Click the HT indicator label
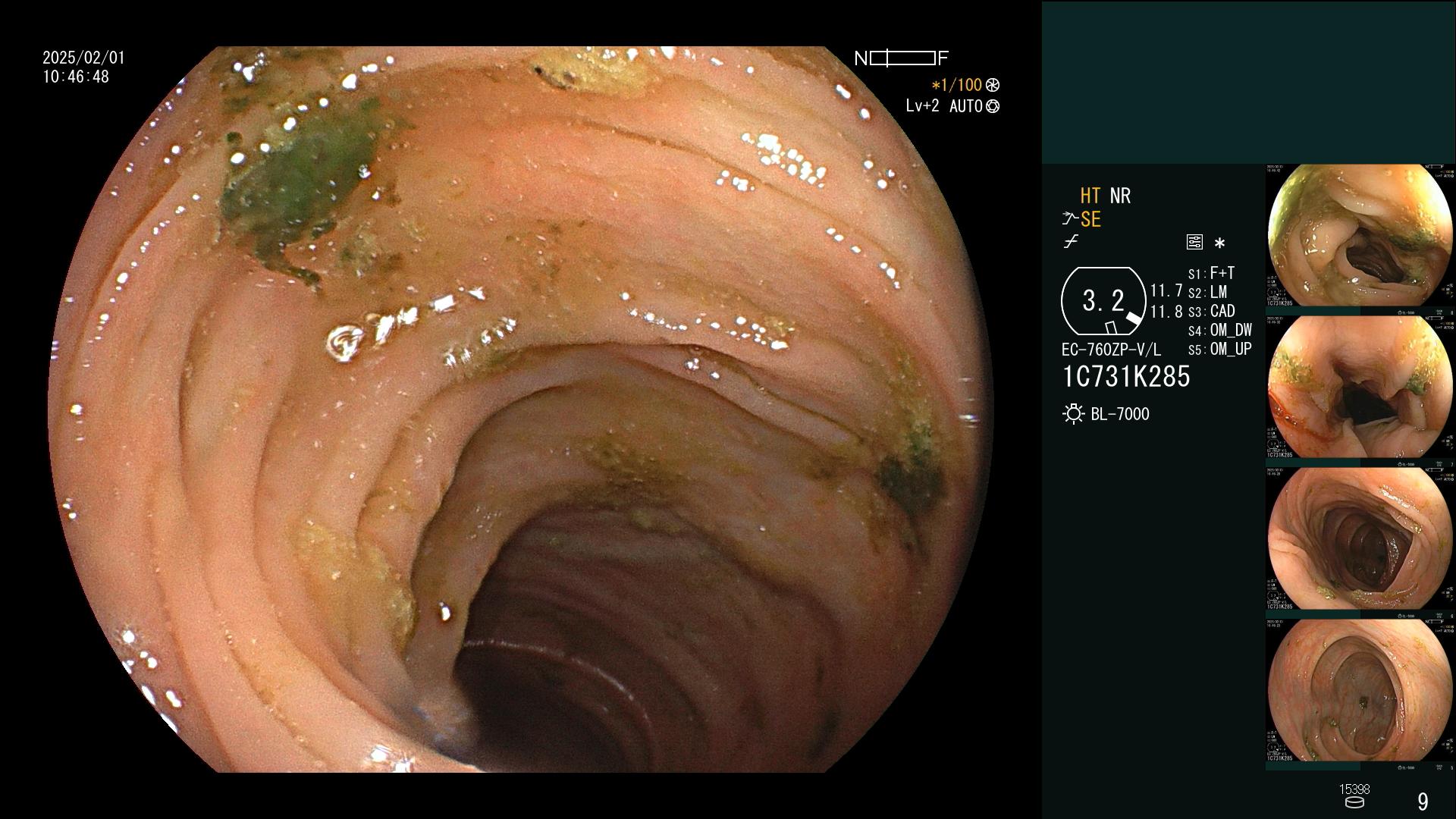 pos(1090,196)
